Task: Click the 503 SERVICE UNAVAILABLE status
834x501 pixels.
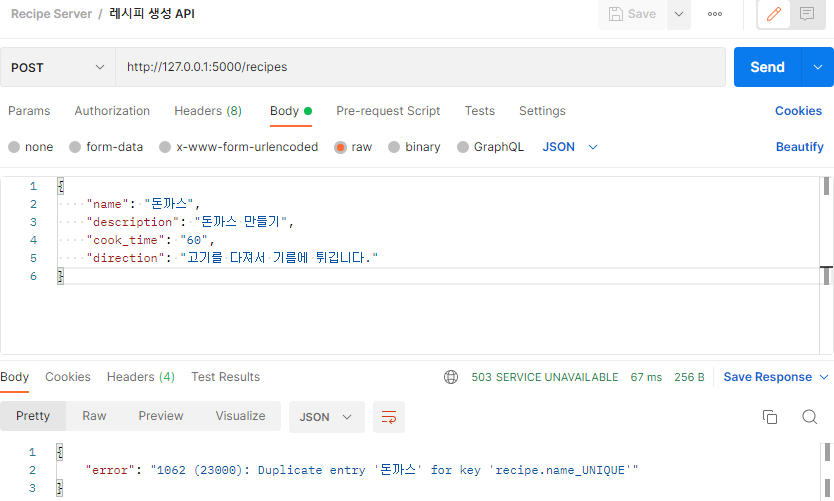Action: (x=545, y=377)
